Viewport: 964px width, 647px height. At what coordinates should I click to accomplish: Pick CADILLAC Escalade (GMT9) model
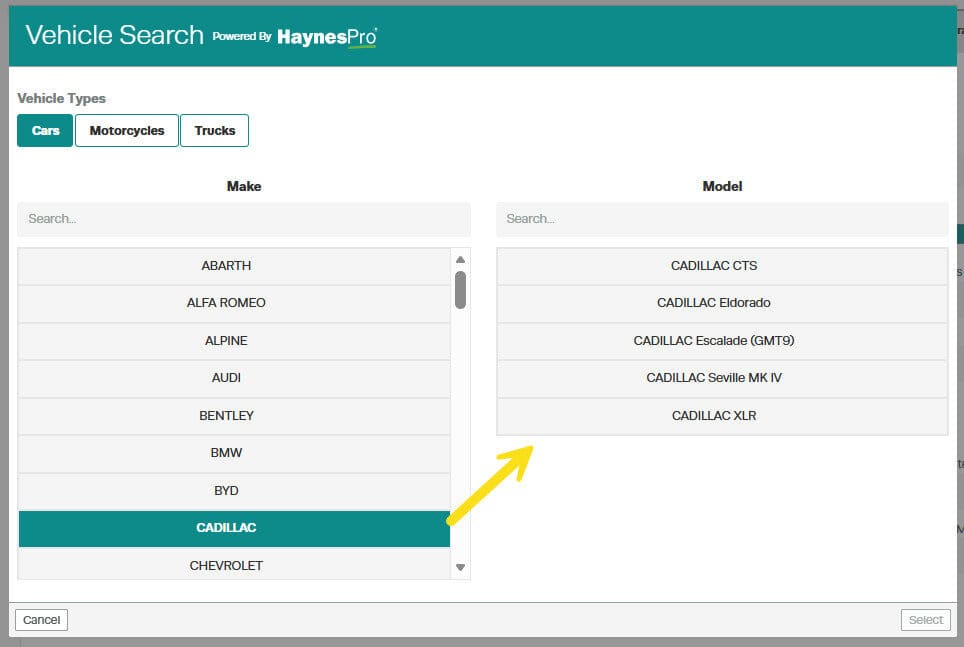(x=722, y=341)
